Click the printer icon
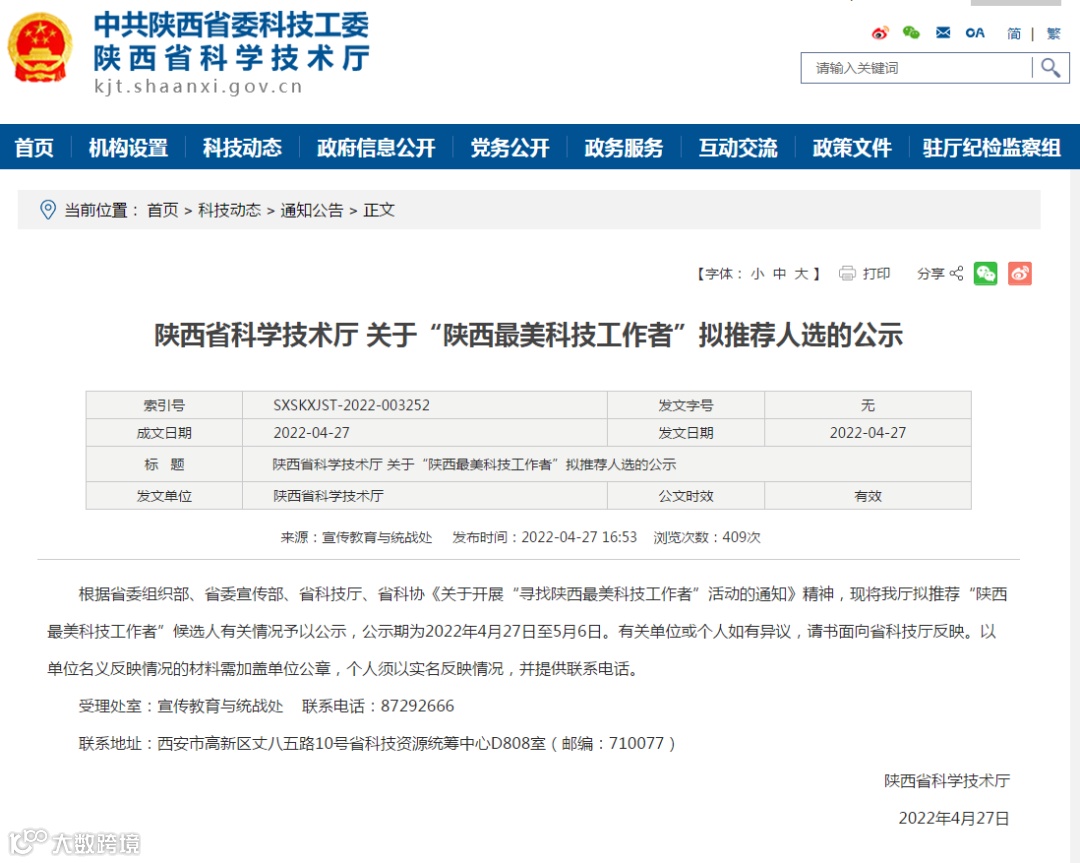 (847, 273)
